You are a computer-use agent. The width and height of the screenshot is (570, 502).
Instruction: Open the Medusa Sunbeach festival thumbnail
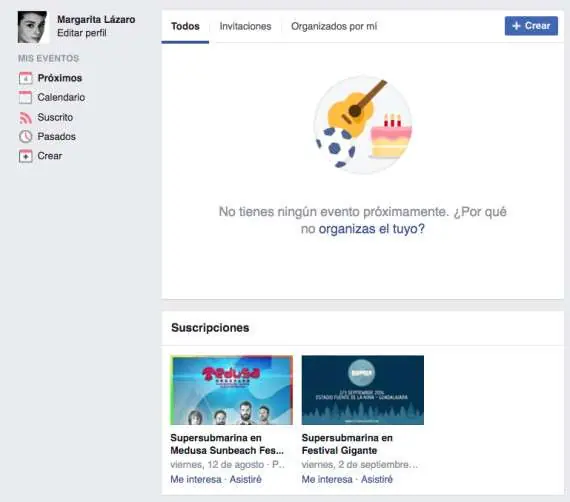coord(232,390)
